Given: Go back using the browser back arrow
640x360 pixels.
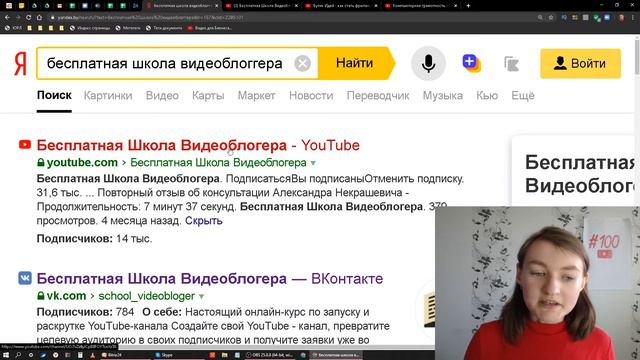Looking at the screenshot, I should [x=7, y=18].
